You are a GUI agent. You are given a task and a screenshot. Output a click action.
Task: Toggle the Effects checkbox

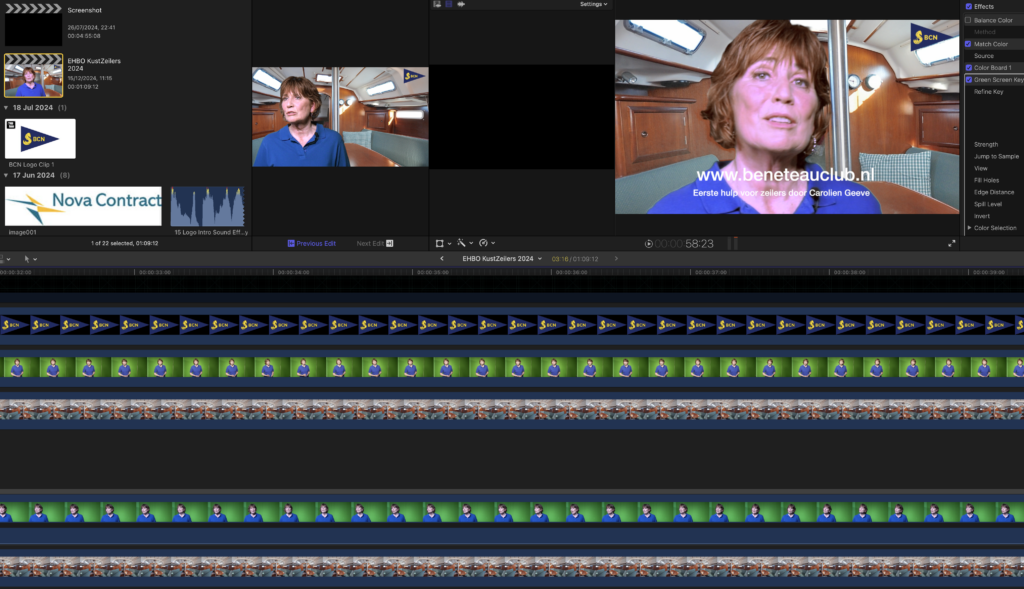point(968,6)
